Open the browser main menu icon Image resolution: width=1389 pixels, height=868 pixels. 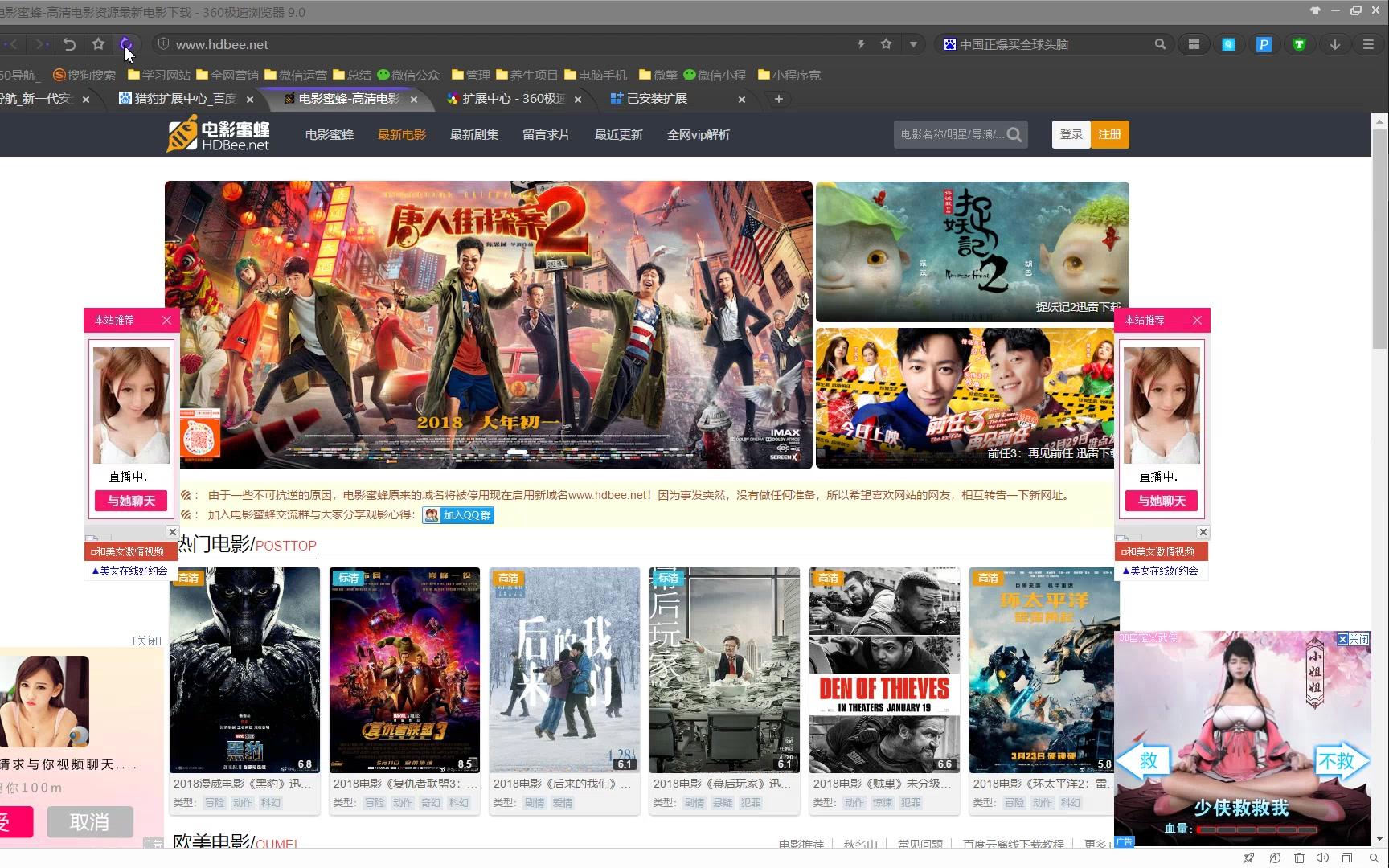1368,44
